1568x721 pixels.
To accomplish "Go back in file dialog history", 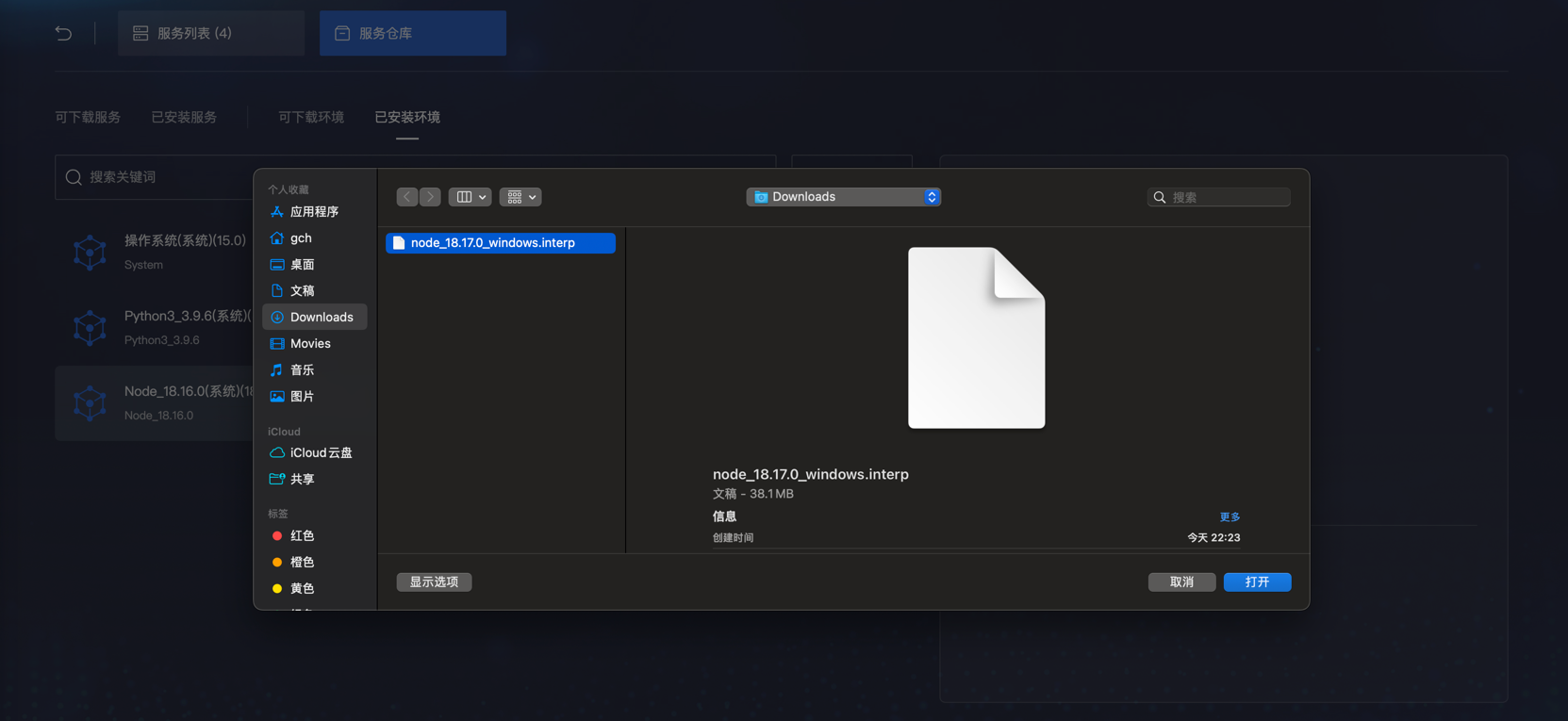I will click(407, 197).
